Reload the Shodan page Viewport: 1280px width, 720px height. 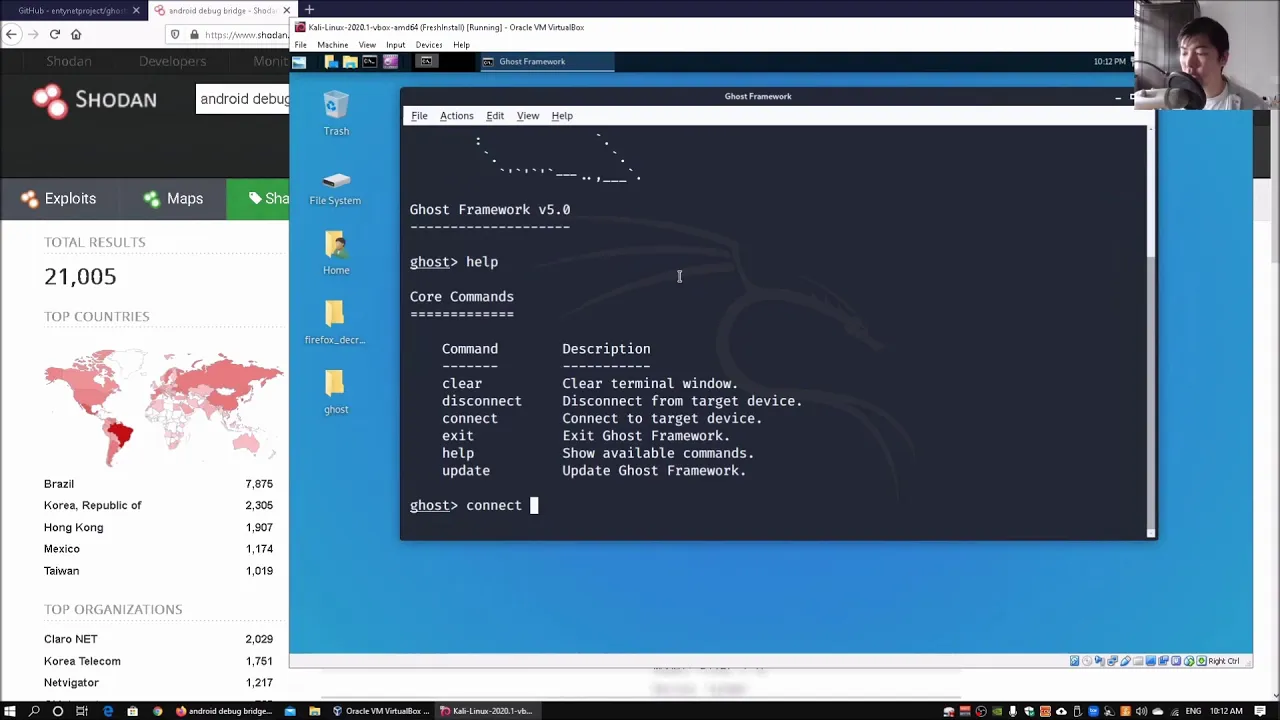coord(55,35)
